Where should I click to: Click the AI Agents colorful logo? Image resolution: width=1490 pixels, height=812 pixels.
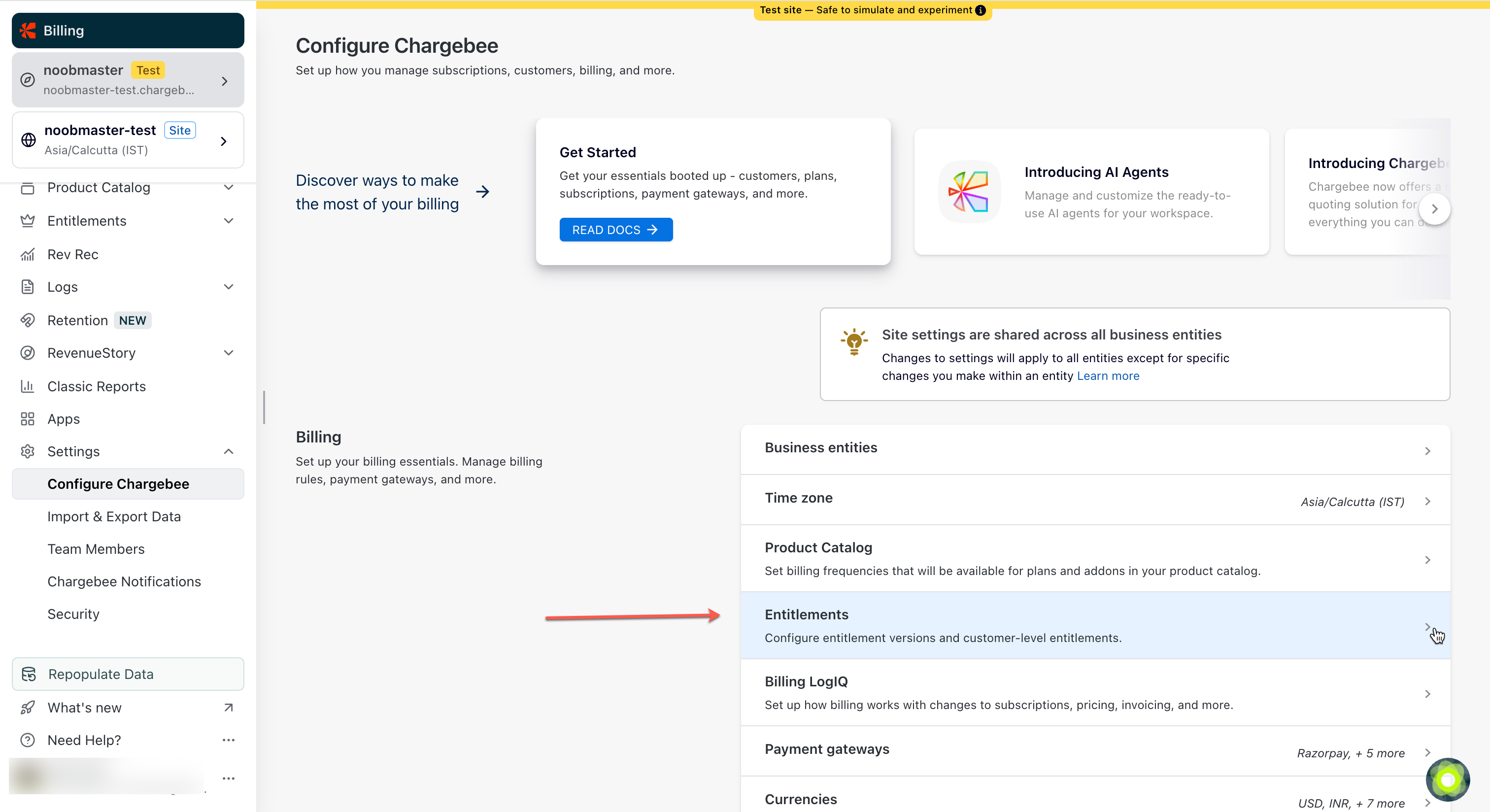click(x=969, y=192)
